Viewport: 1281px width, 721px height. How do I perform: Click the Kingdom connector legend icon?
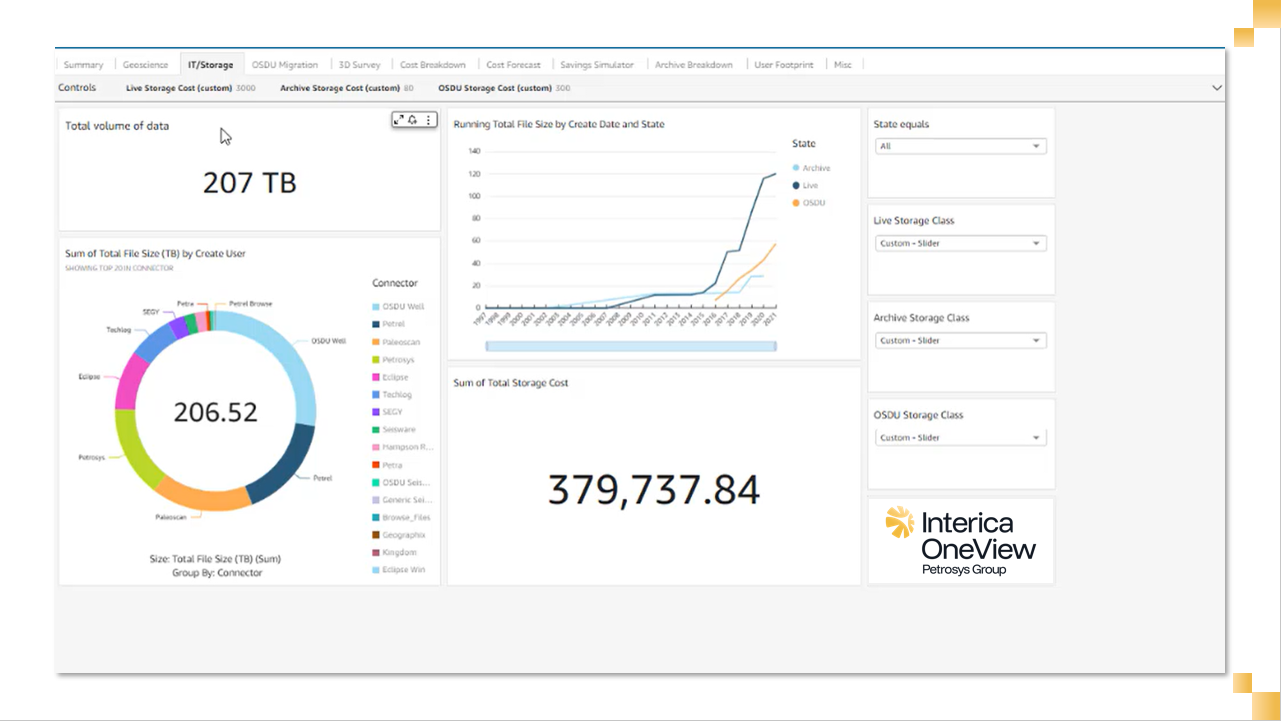(375, 551)
